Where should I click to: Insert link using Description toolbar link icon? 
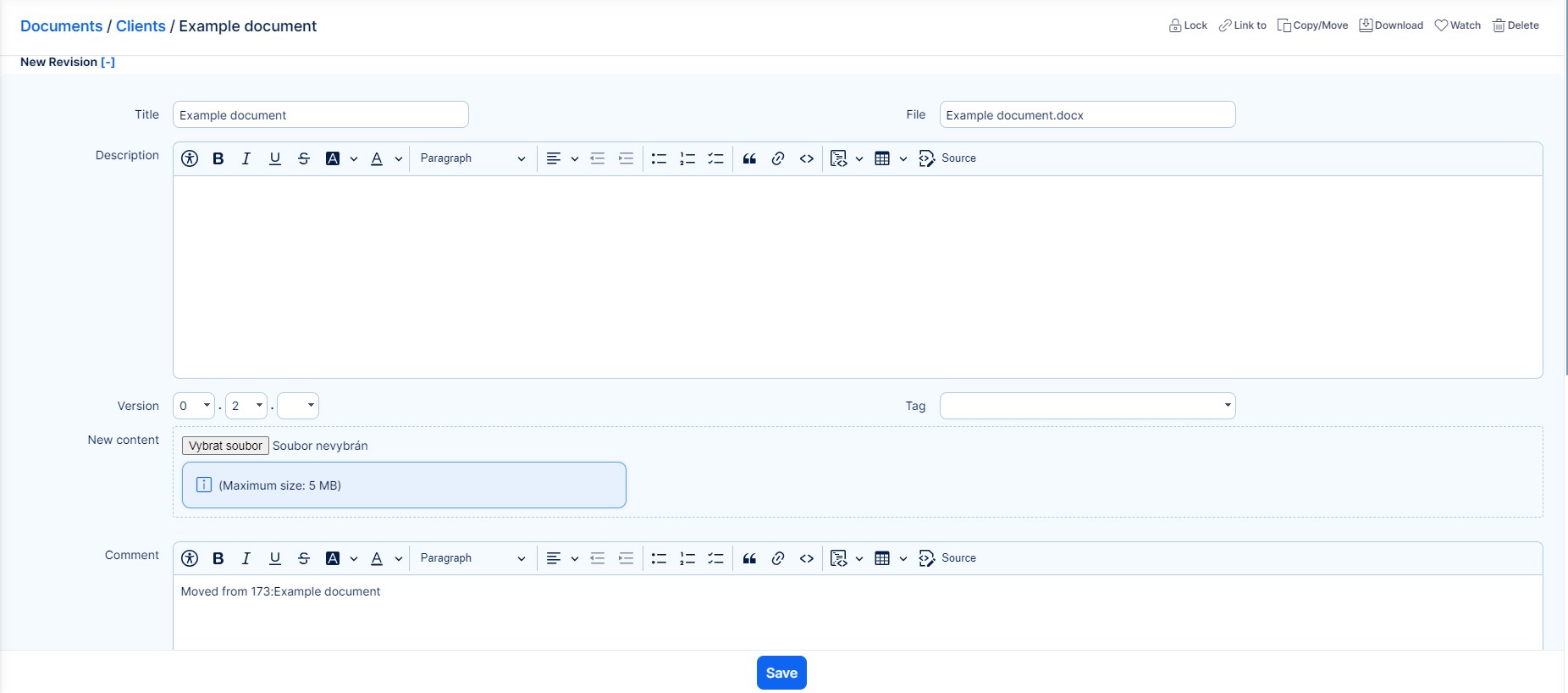coord(778,158)
